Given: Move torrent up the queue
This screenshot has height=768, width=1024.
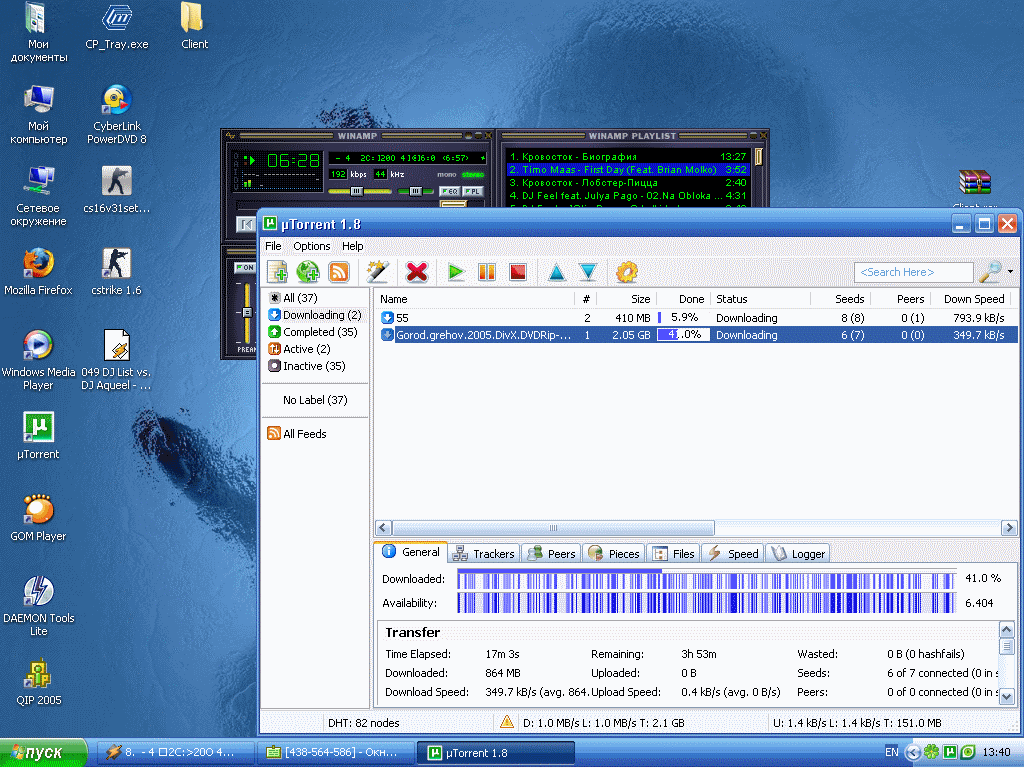Looking at the screenshot, I should 556,272.
